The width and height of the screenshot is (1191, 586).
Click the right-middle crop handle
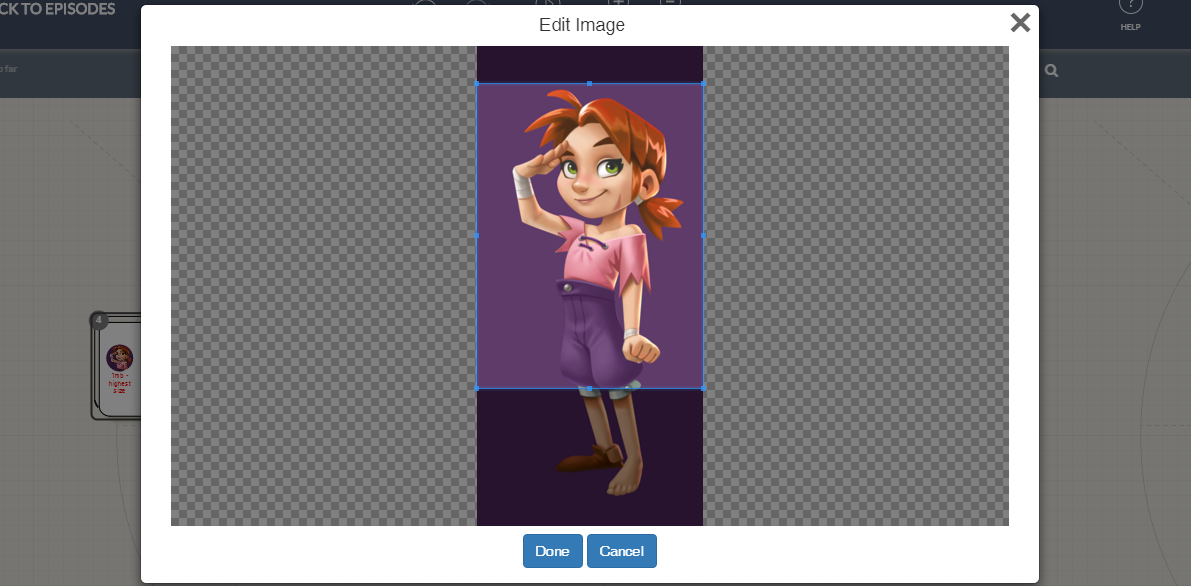[x=703, y=236]
